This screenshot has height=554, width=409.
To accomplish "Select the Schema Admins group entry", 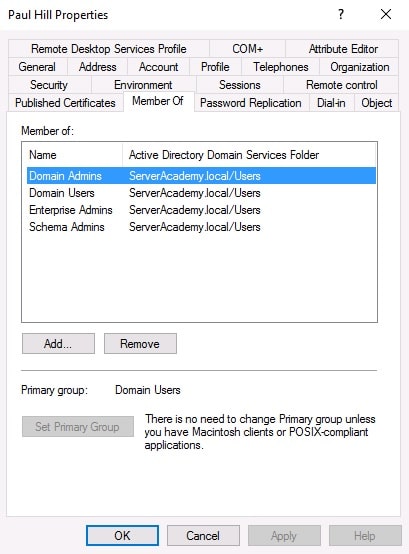I will coord(201,227).
